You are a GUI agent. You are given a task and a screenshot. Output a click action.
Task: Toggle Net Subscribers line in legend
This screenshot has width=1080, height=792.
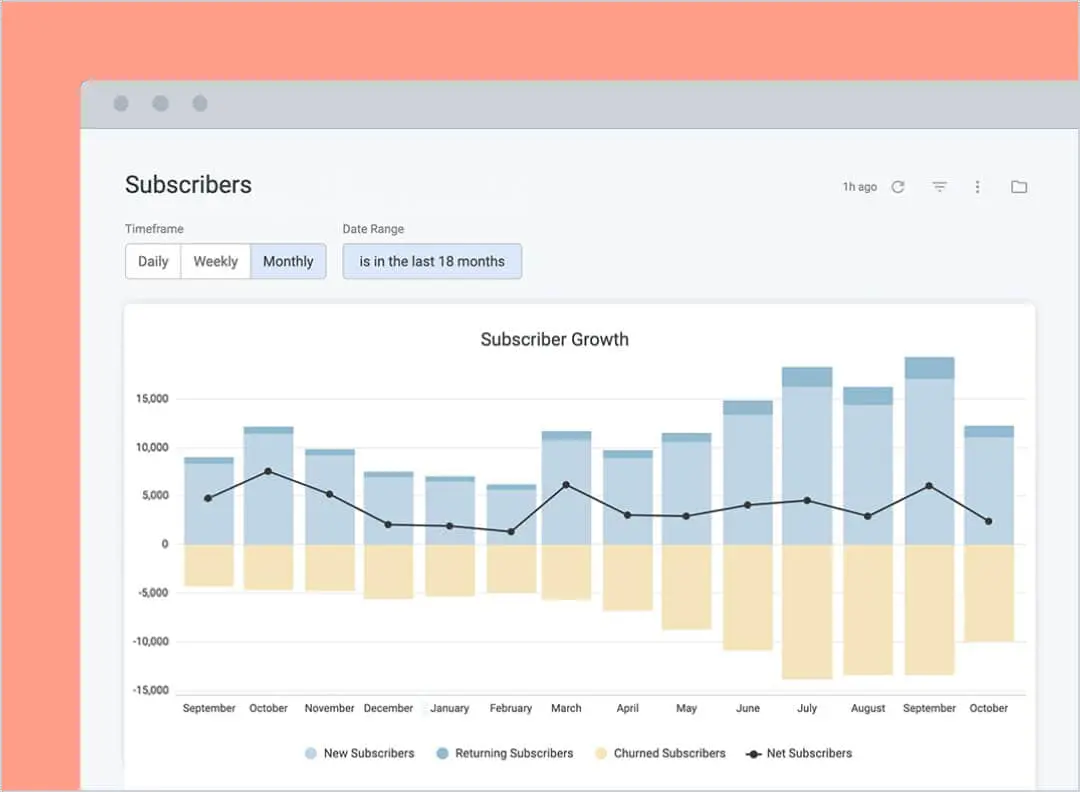[x=799, y=753]
